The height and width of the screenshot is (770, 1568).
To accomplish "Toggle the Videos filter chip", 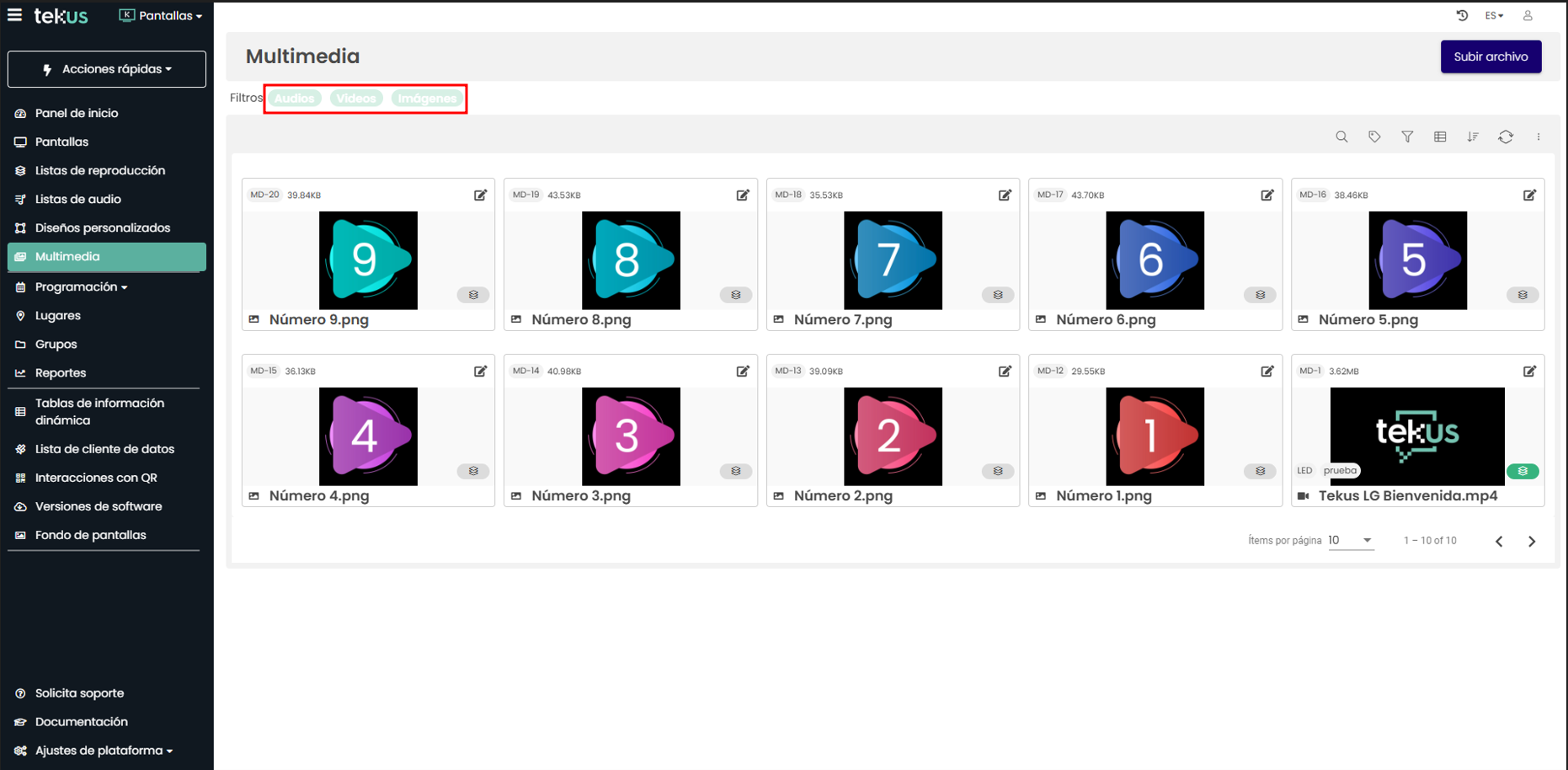I will (356, 99).
